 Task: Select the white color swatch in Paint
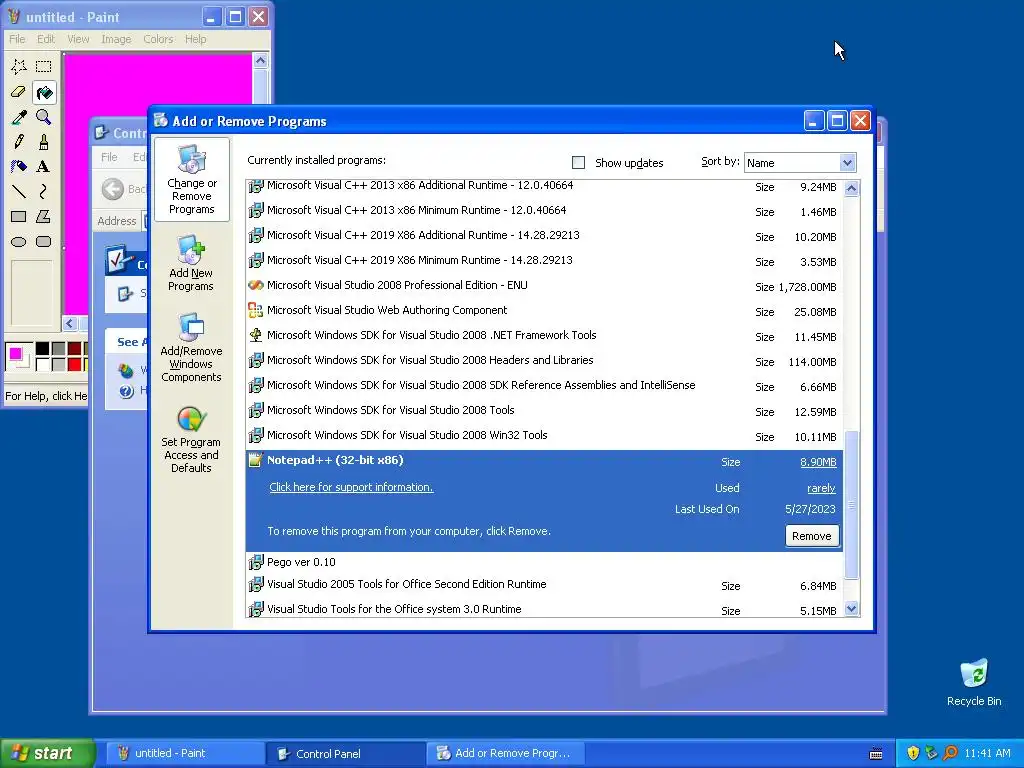42,364
